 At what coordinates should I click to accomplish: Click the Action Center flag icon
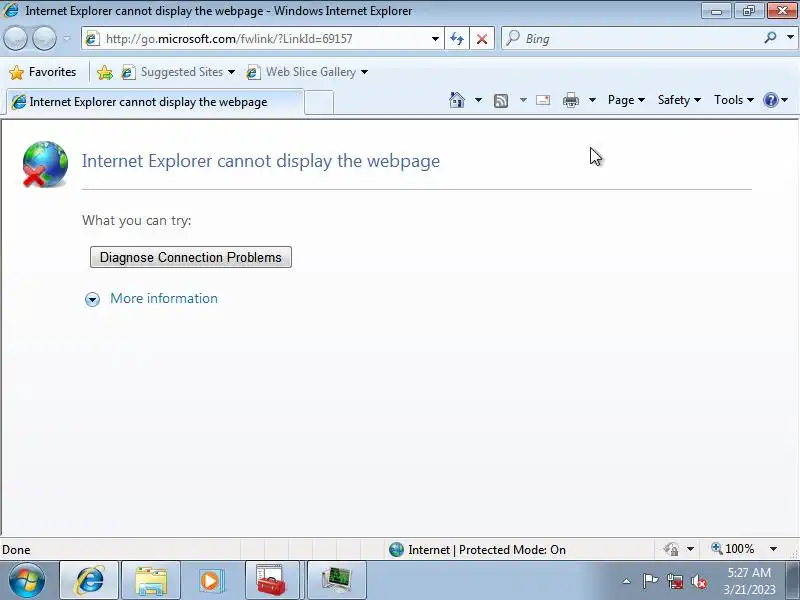coord(650,581)
